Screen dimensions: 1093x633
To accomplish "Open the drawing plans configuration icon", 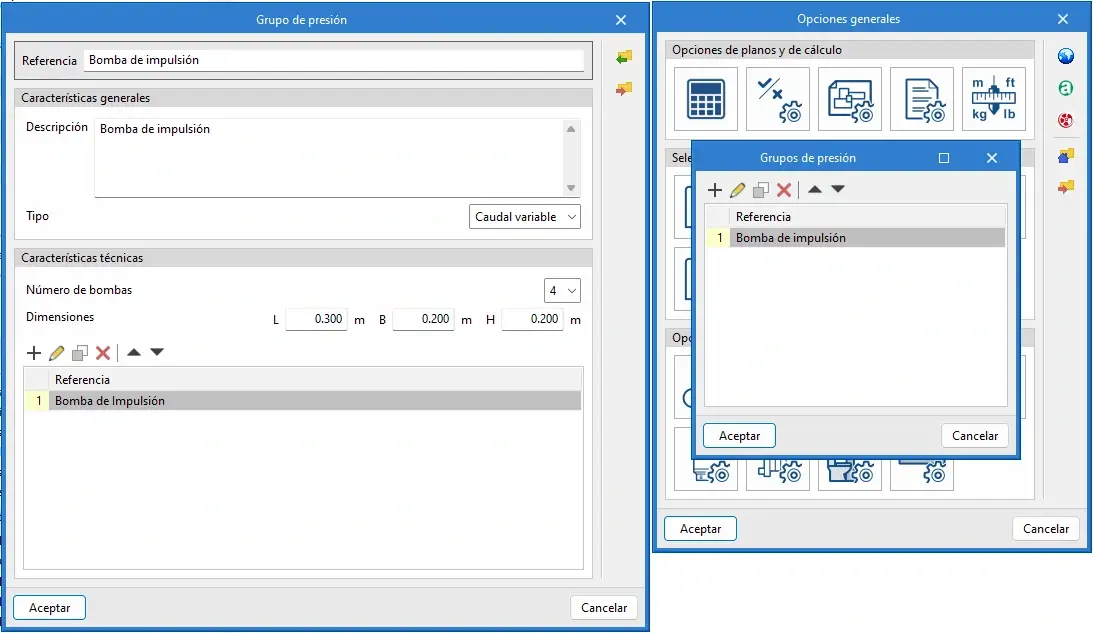I will pyautogui.click(x=849, y=98).
